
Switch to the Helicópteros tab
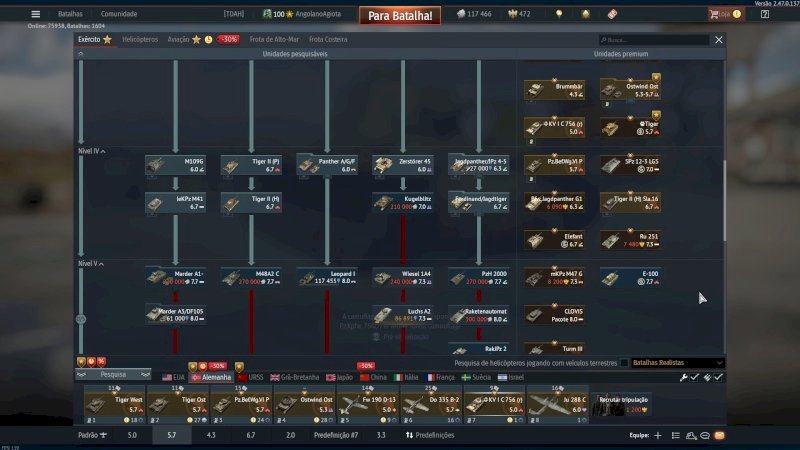click(140, 39)
